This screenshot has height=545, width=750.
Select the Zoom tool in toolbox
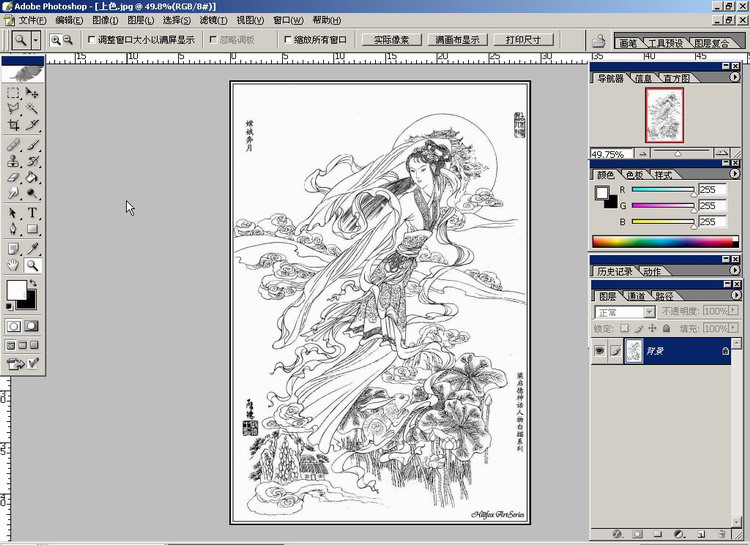click(x=32, y=265)
